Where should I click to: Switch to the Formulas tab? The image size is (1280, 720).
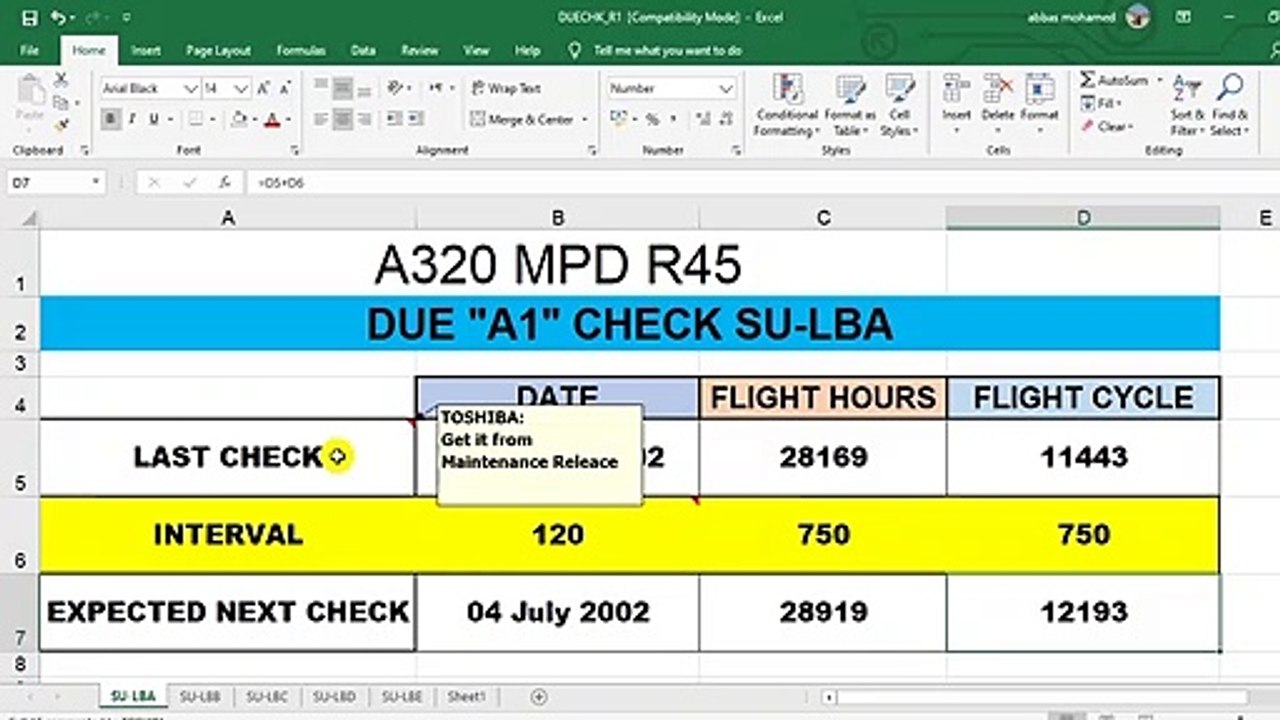301,50
